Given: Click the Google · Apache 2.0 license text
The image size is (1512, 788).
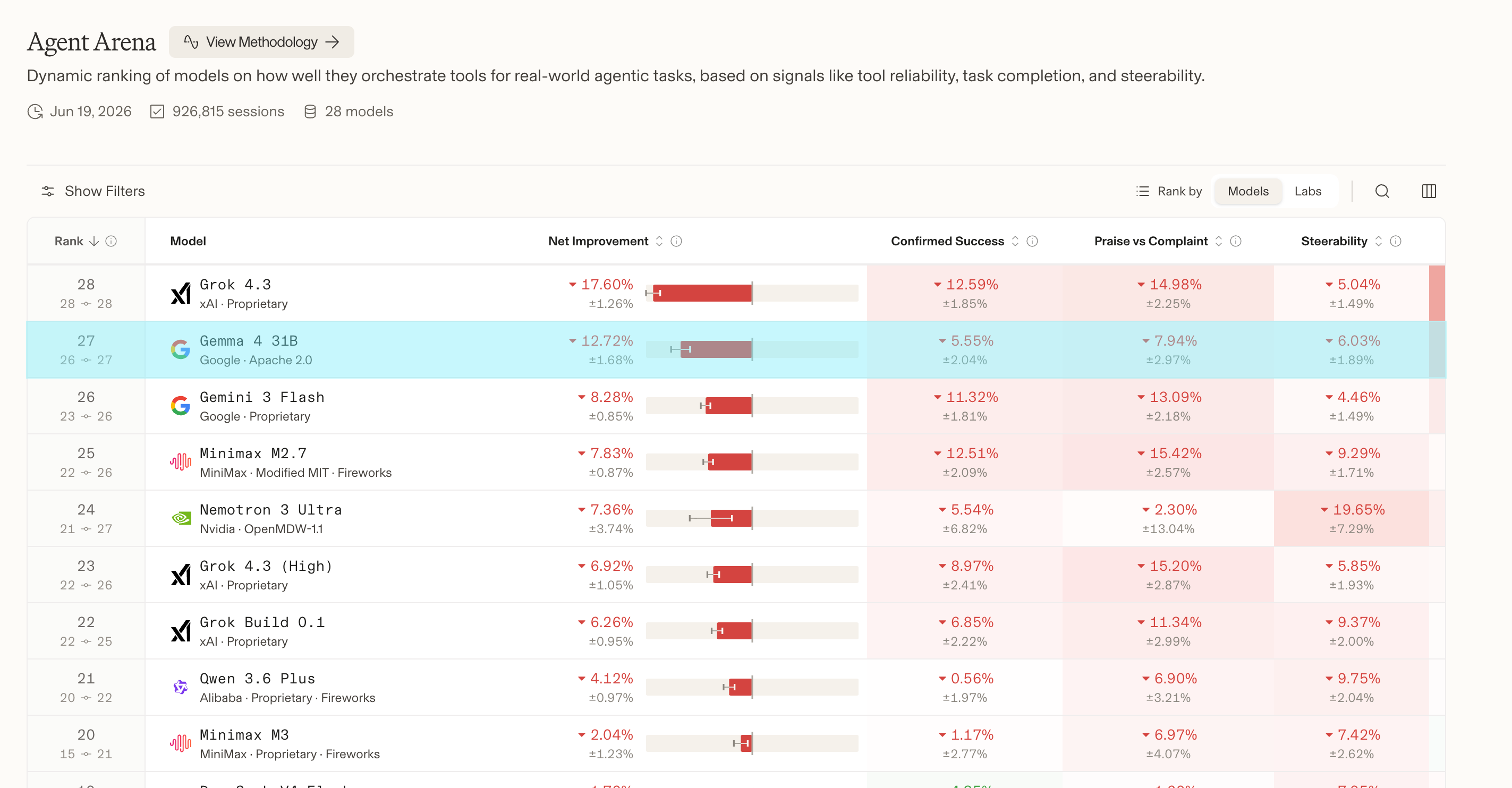Looking at the screenshot, I should 256,360.
